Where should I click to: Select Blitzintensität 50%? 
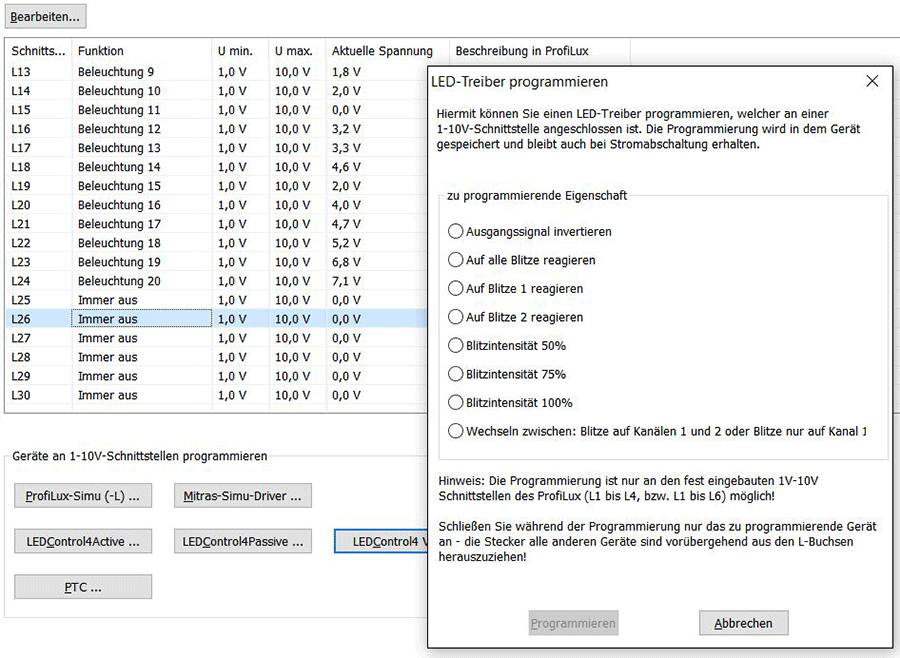pyautogui.click(x=457, y=344)
